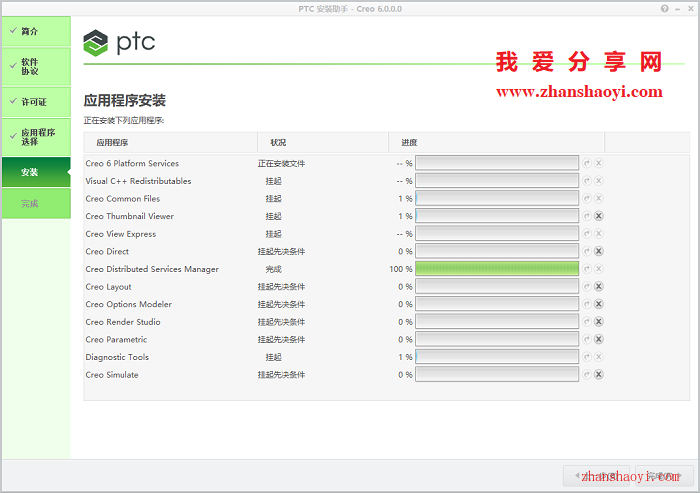
Task: Click retry icon for Diagnostic Tools
Action: [587, 357]
